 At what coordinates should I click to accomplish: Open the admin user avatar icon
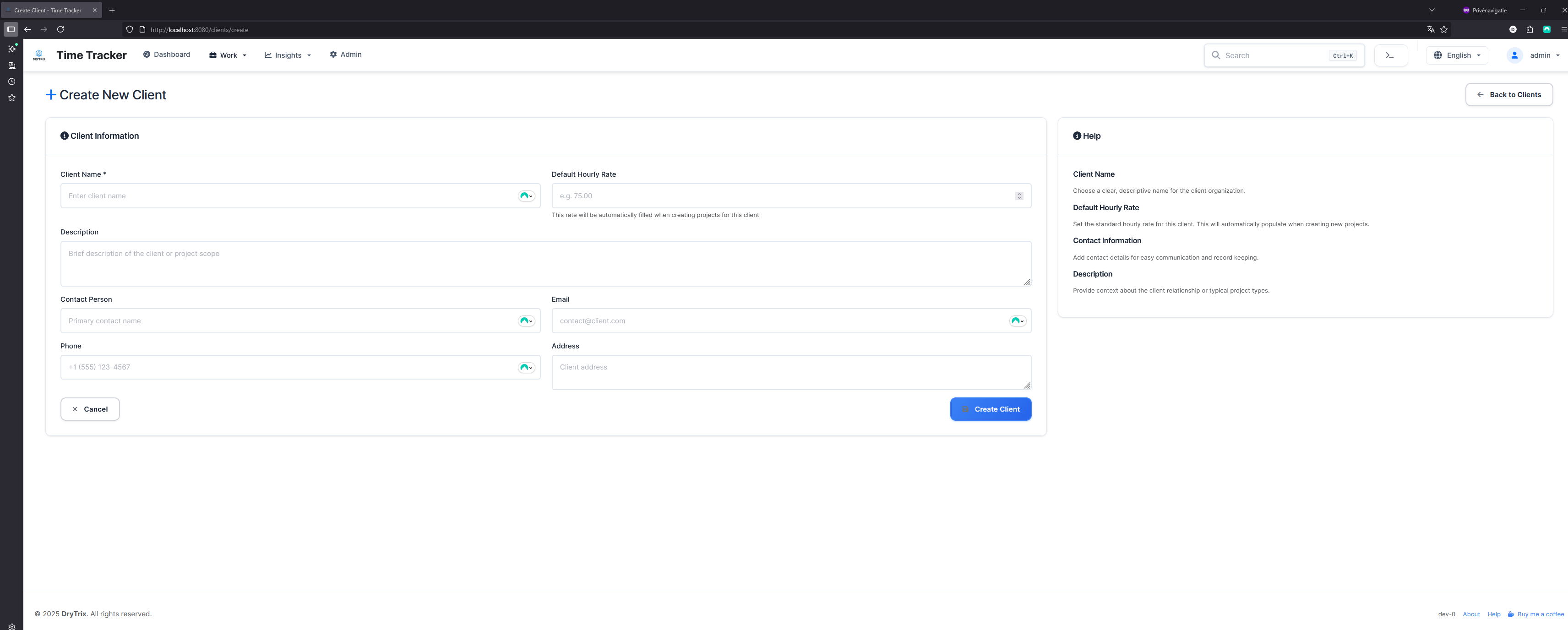click(1514, 55)
